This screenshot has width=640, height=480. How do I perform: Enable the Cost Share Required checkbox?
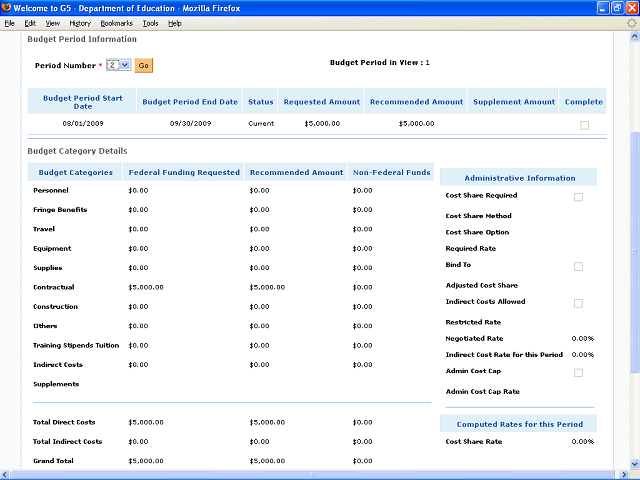tap(578, 197)
